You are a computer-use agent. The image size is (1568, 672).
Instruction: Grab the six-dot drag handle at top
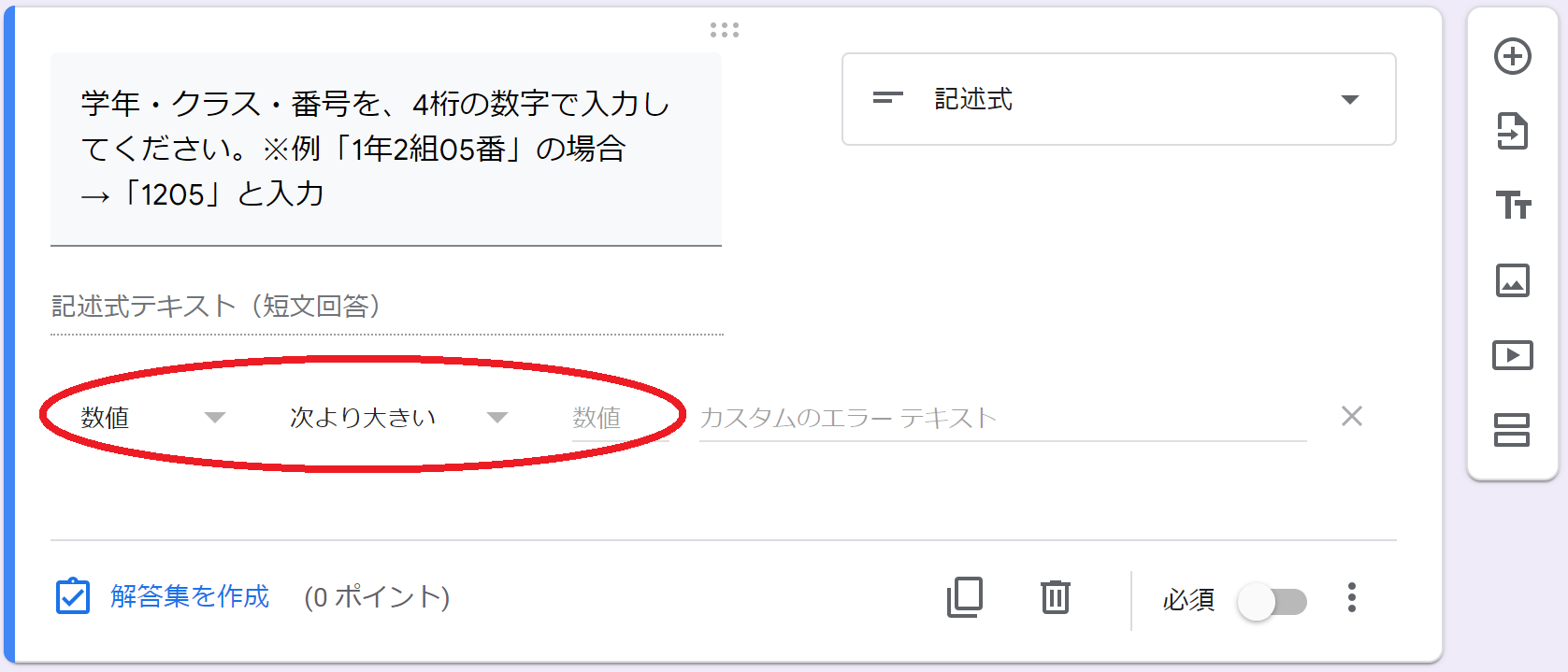point(724,31)
